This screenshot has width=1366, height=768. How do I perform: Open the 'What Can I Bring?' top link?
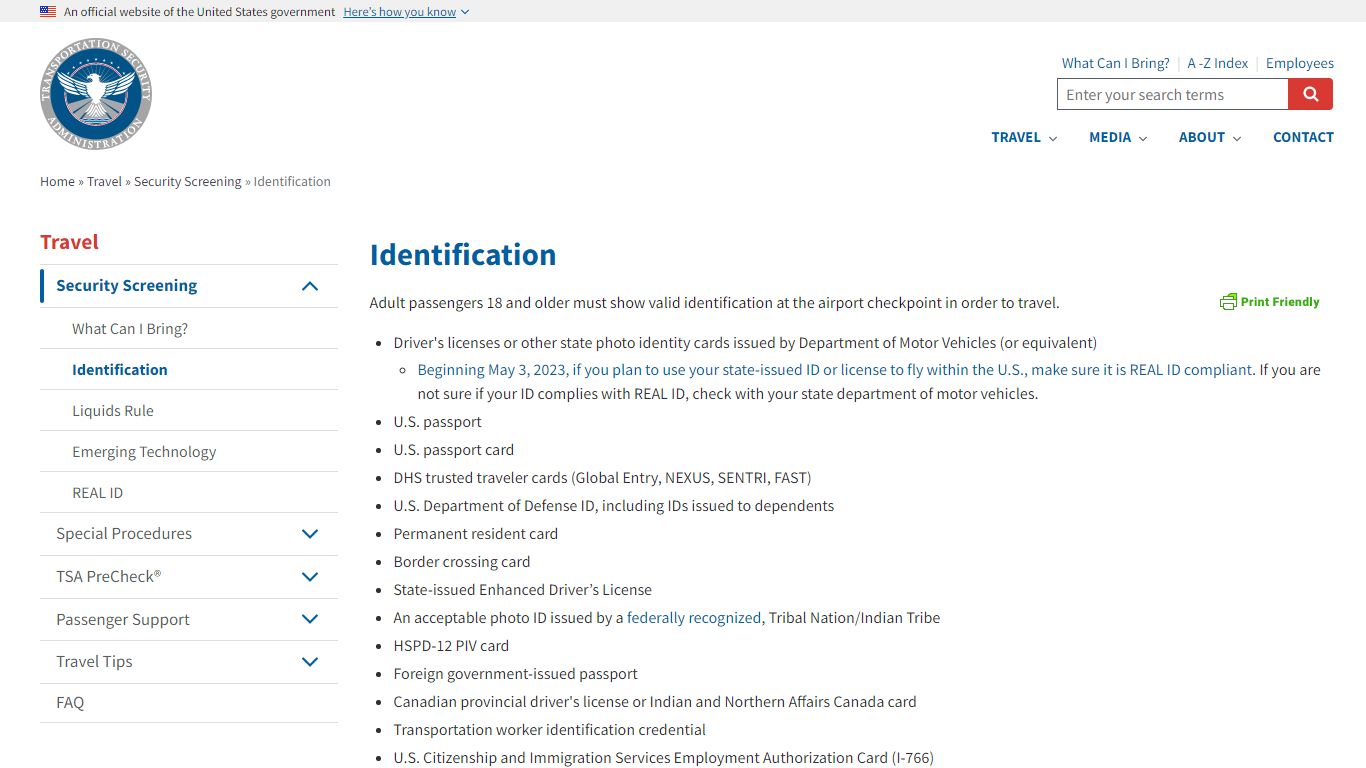tap(1115, 63)
